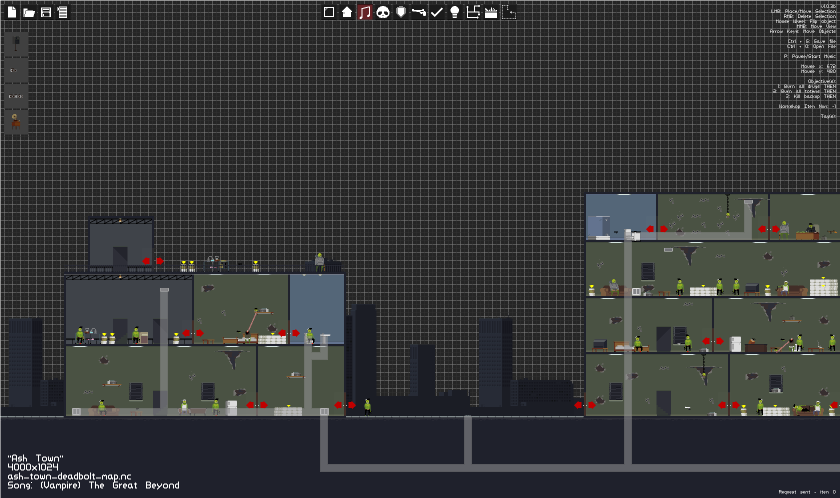
Task: Click the 4000x1024 map size text
Action: (33, 467)
